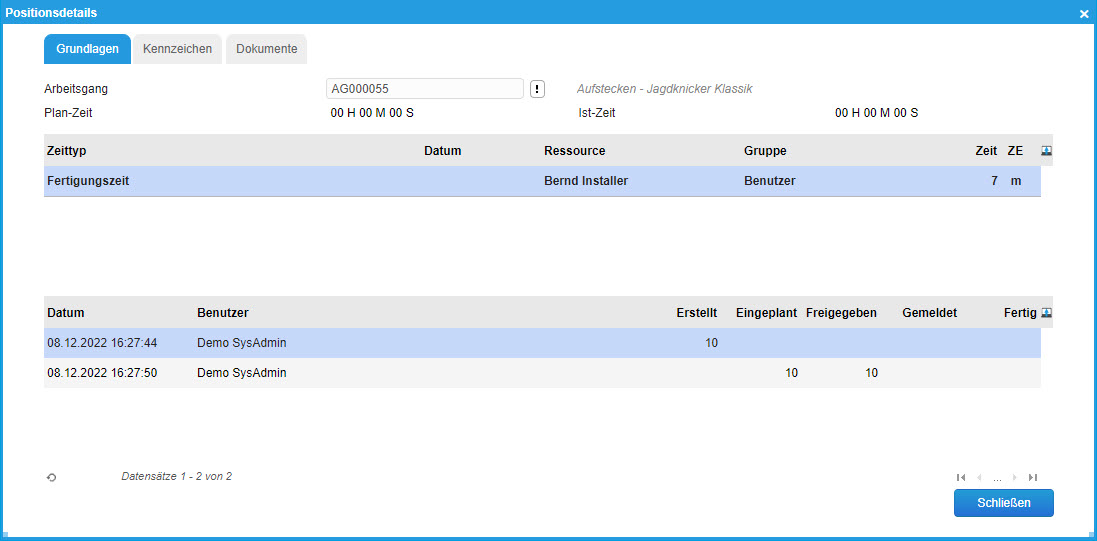The image size is (1097, 541).
Task: Sort by the Benutzer column header
Action: [223, 313]
